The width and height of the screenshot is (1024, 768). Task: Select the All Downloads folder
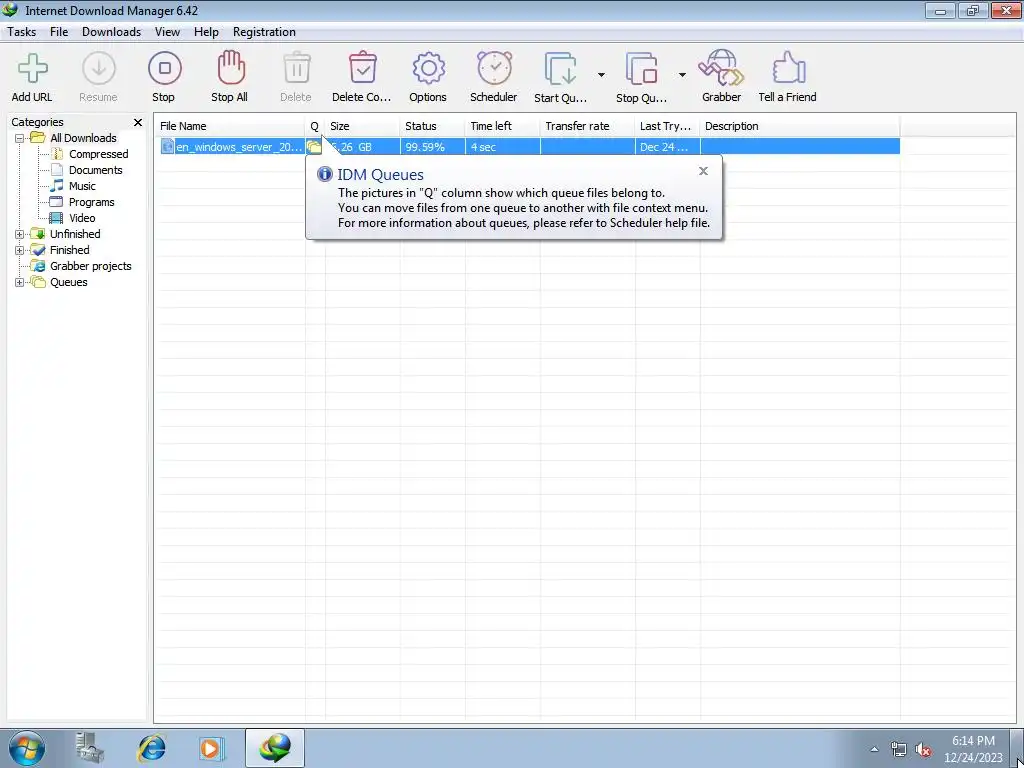click(83, 138)
